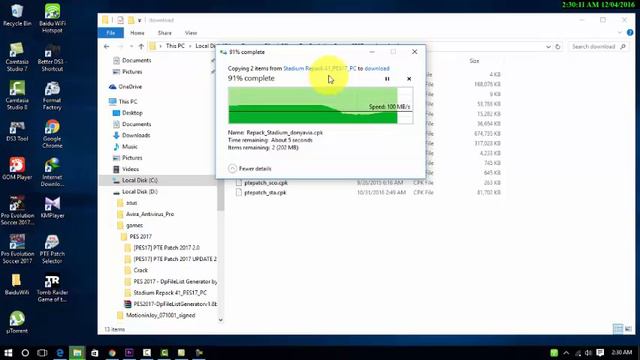
Task: Open Crack folder in tree
Action: [x=136, y=270]
